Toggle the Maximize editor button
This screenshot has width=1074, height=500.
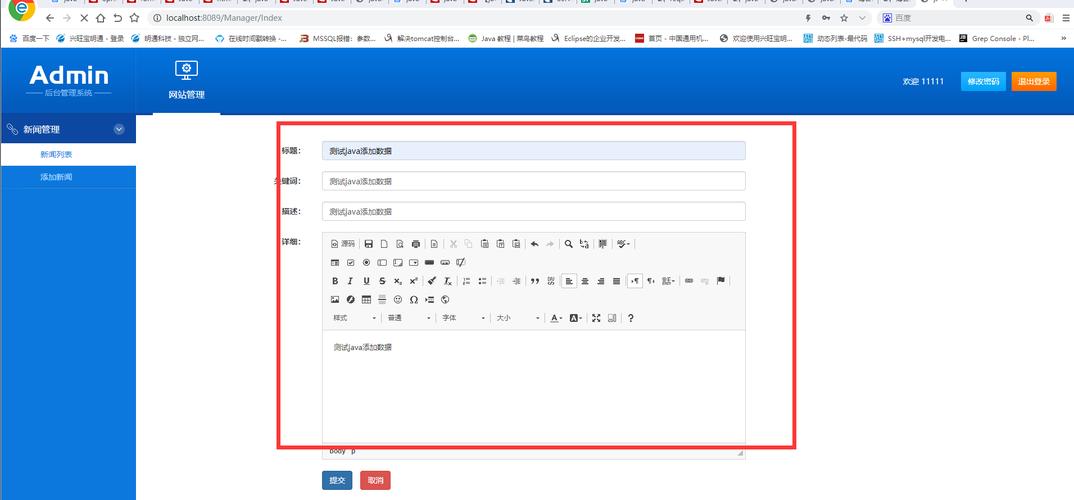(596, 318)
